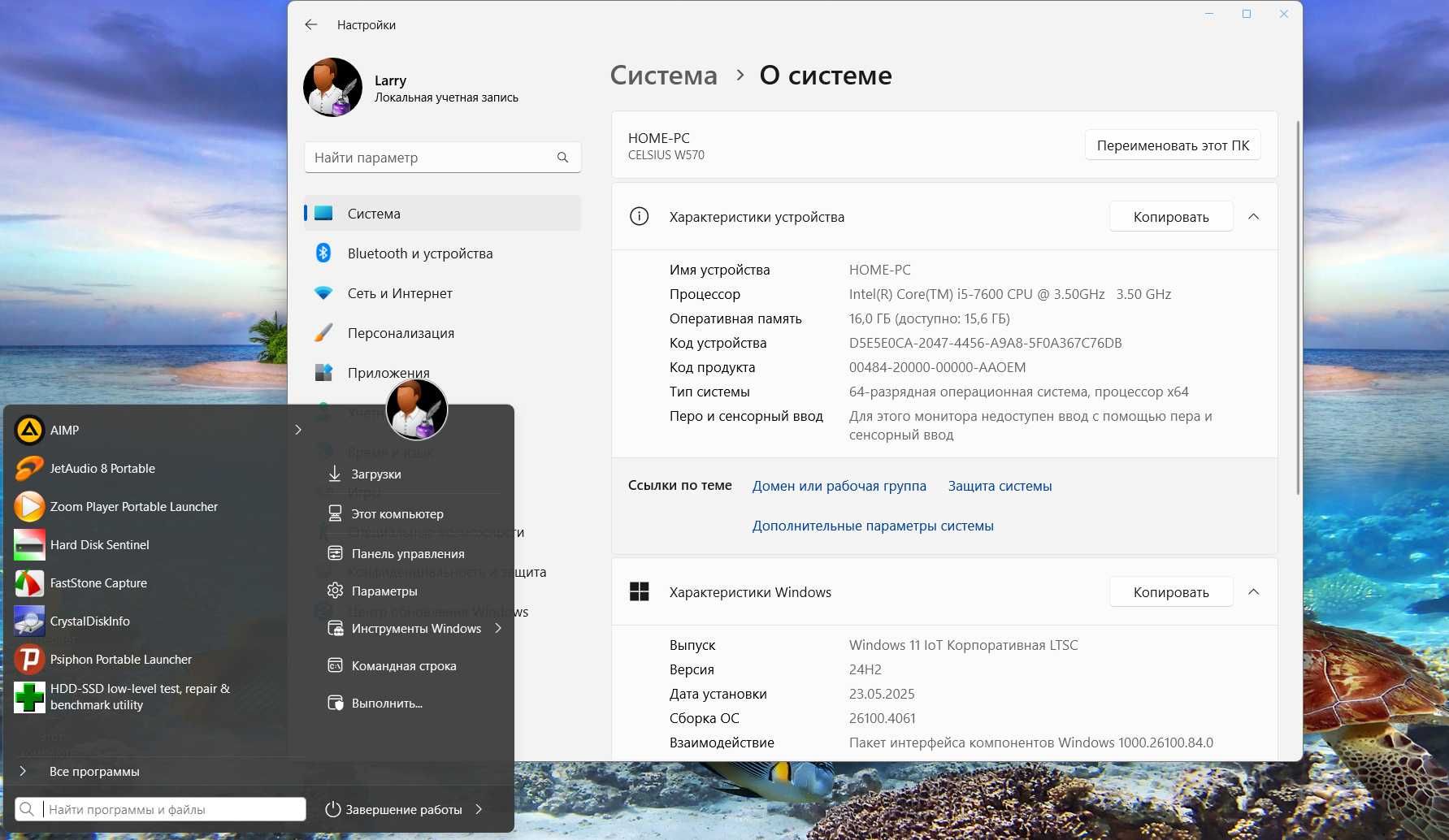This screenshot has height=840, width=1449.
Task: Click the power icon beside Завершение работы
Action: [332, 809]
